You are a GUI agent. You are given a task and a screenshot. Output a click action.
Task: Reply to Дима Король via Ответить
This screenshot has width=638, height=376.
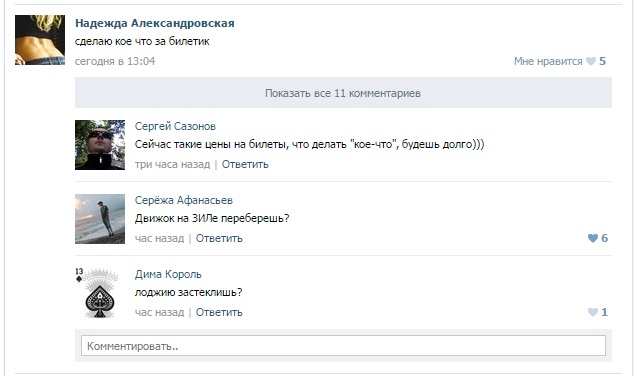pos(219,313)
